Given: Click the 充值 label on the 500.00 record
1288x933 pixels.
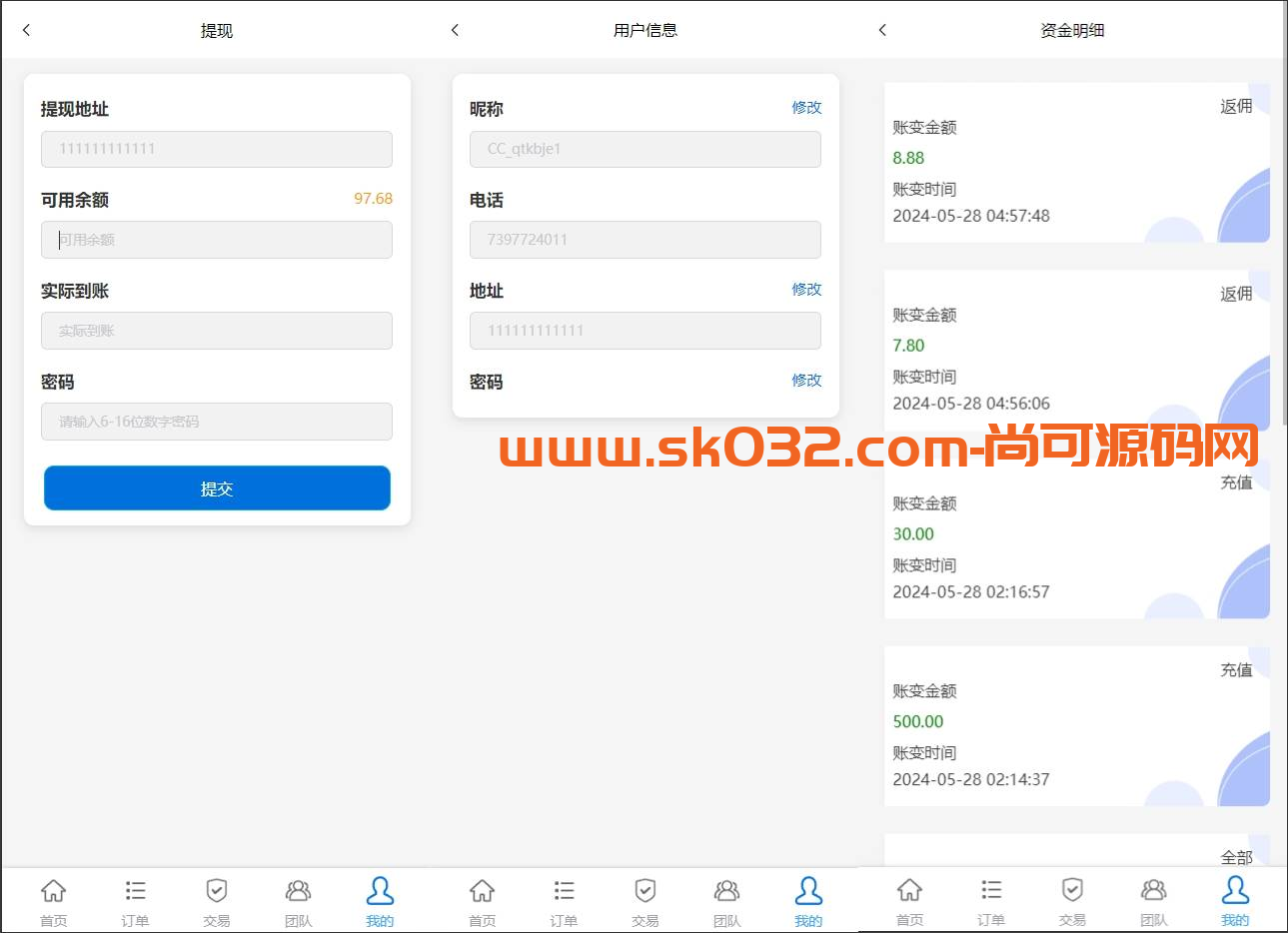Looking at the screenshot, I should pos(1236,670).
